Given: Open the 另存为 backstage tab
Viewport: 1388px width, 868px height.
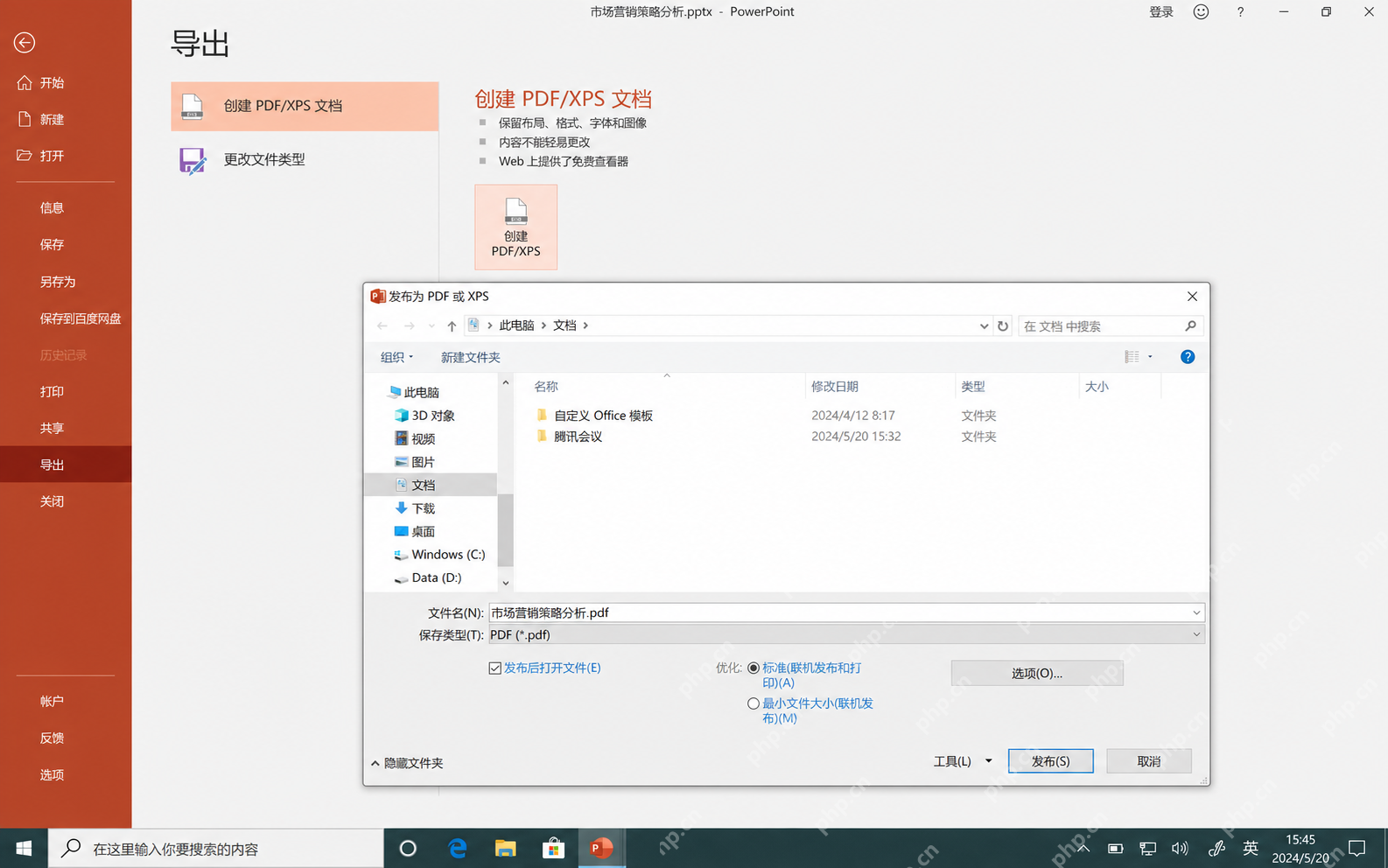Looking at the screenshot, I should tap(66, 282).
